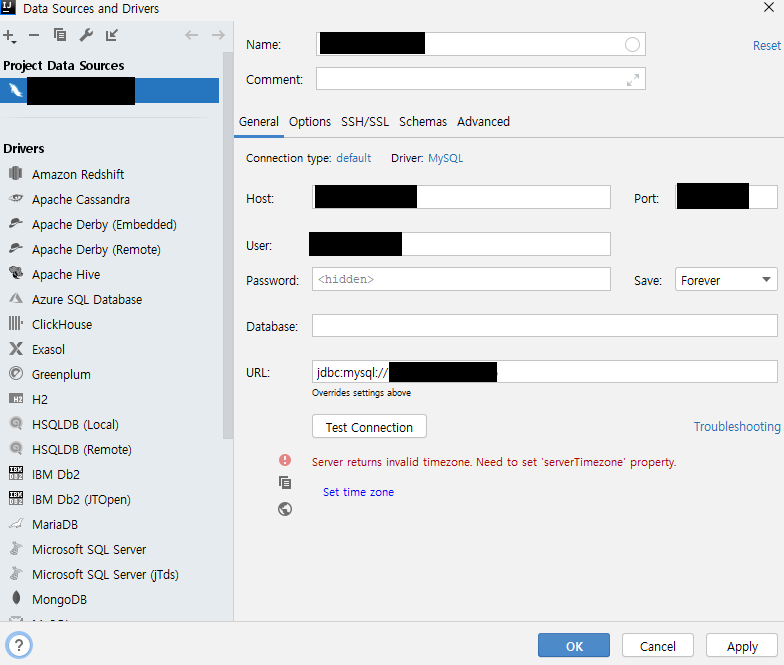The height and width of the screenshot is (665, 784).
Task: Copy error text with the copy icon
Action: (x=285, y=483)
